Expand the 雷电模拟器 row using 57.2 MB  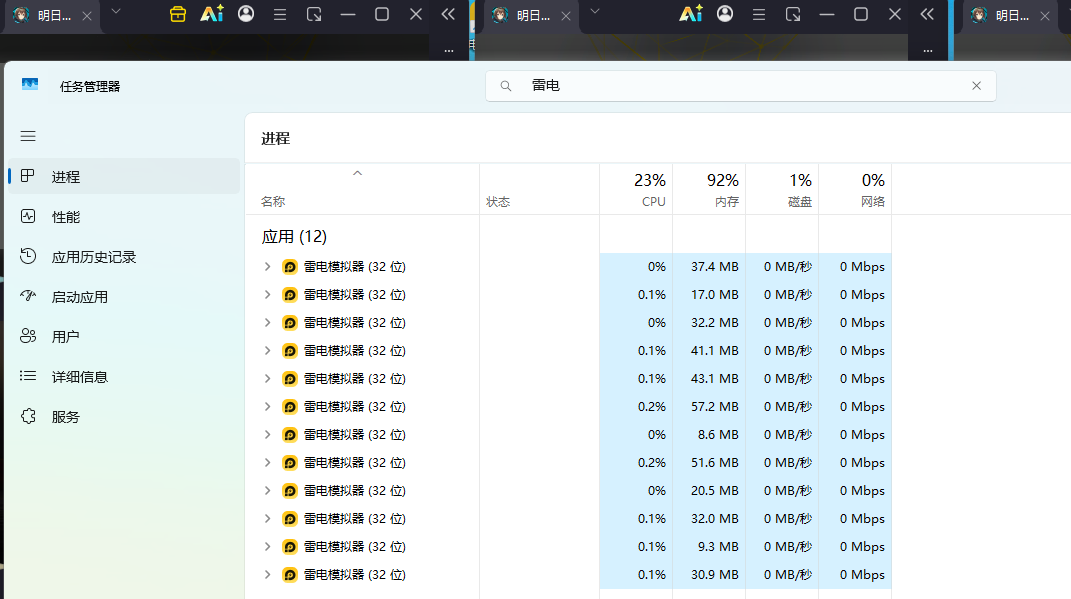[268, 406]
